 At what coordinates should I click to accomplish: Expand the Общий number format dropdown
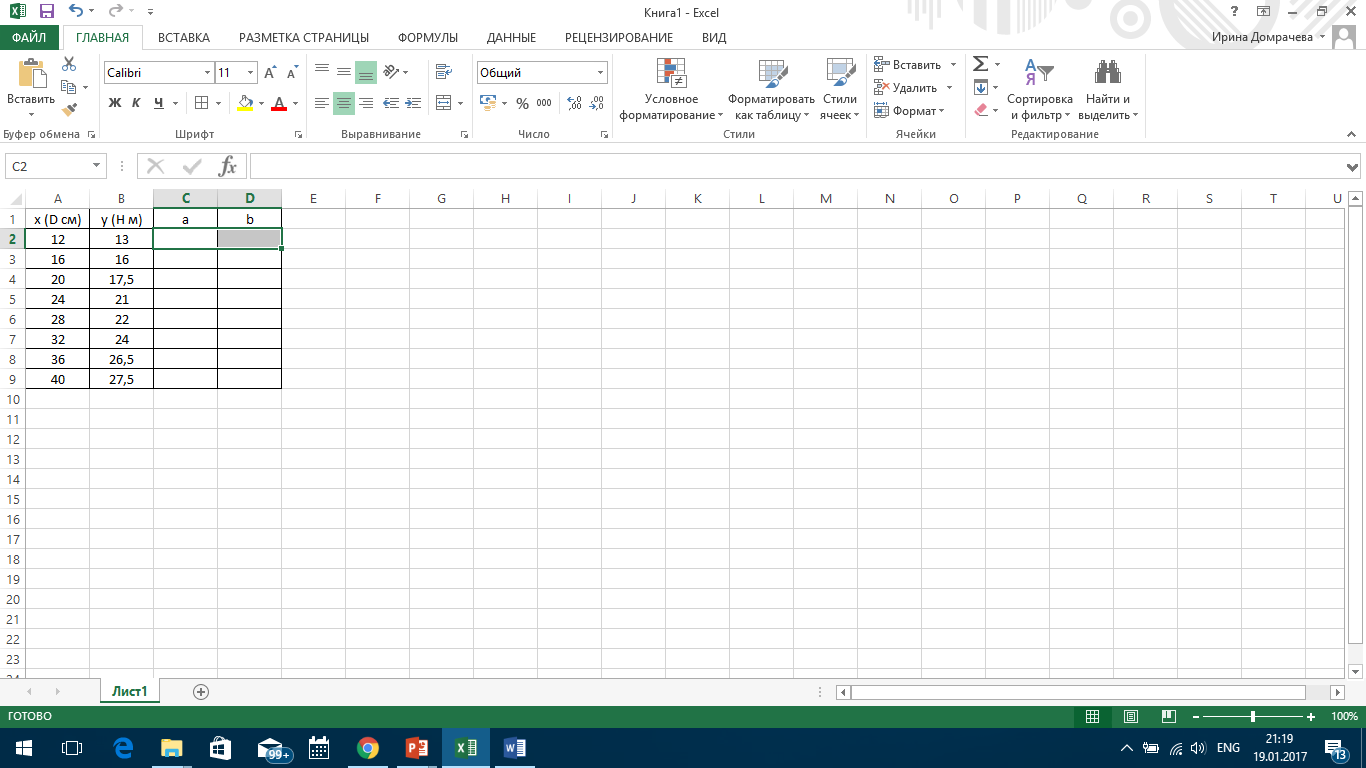click(x=601, y=73)
